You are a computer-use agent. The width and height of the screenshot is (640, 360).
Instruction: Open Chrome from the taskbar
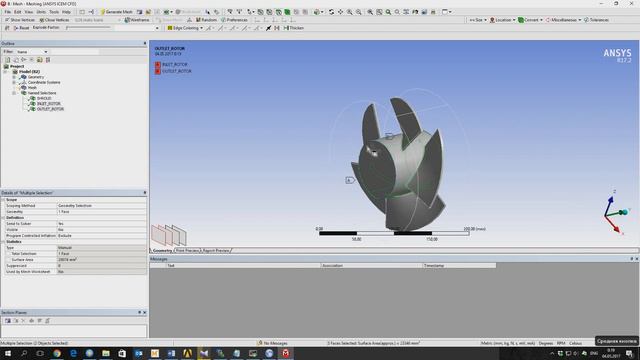(57, 353)
